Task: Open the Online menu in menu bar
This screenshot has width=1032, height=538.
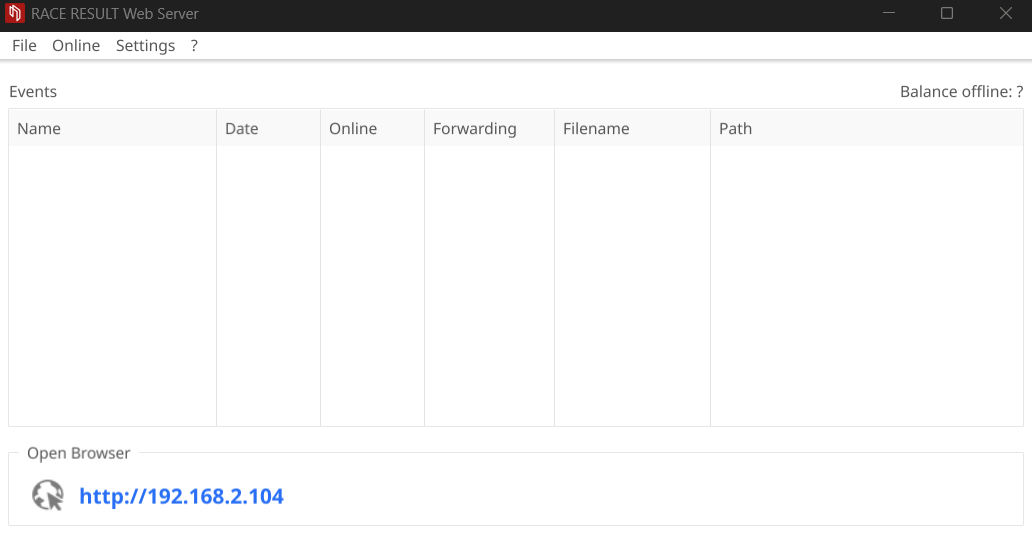Action: click(x=76, y=46)
